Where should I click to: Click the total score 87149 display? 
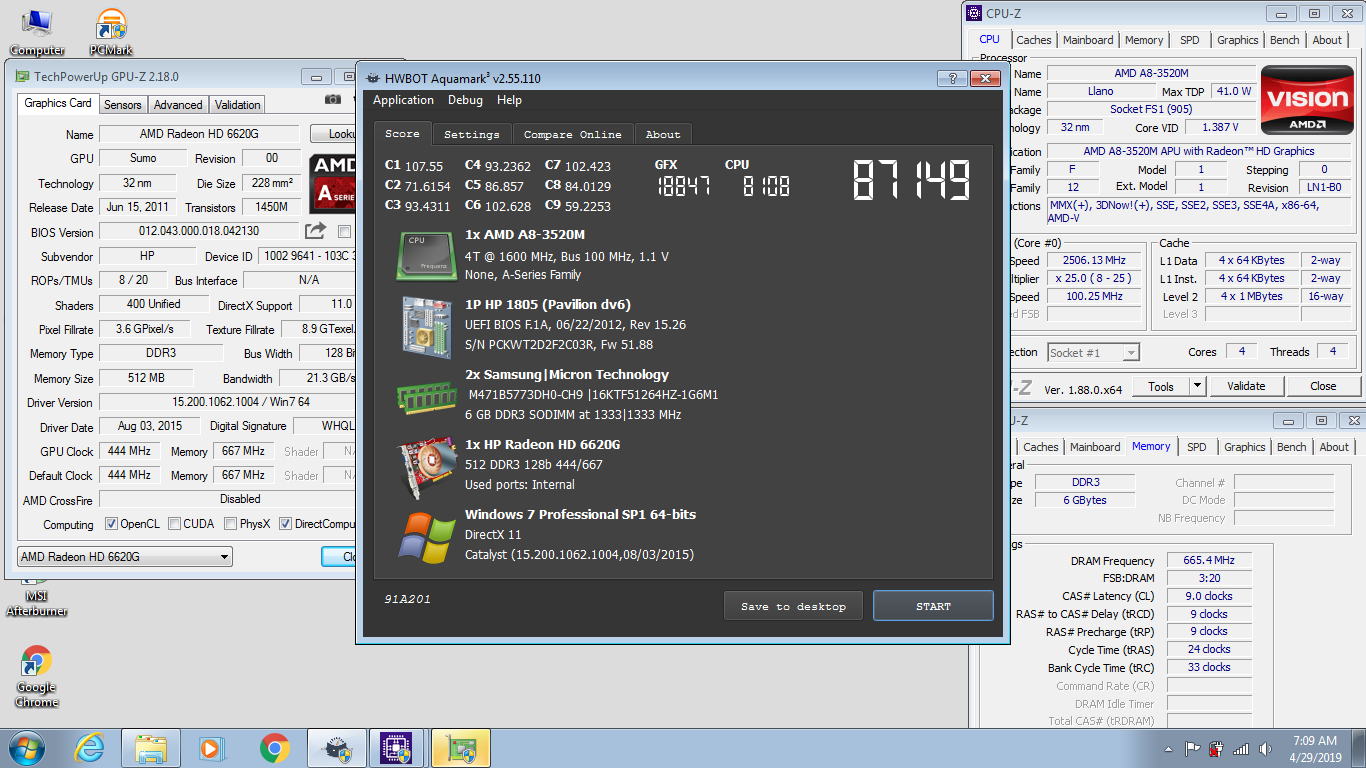[911, 181]
